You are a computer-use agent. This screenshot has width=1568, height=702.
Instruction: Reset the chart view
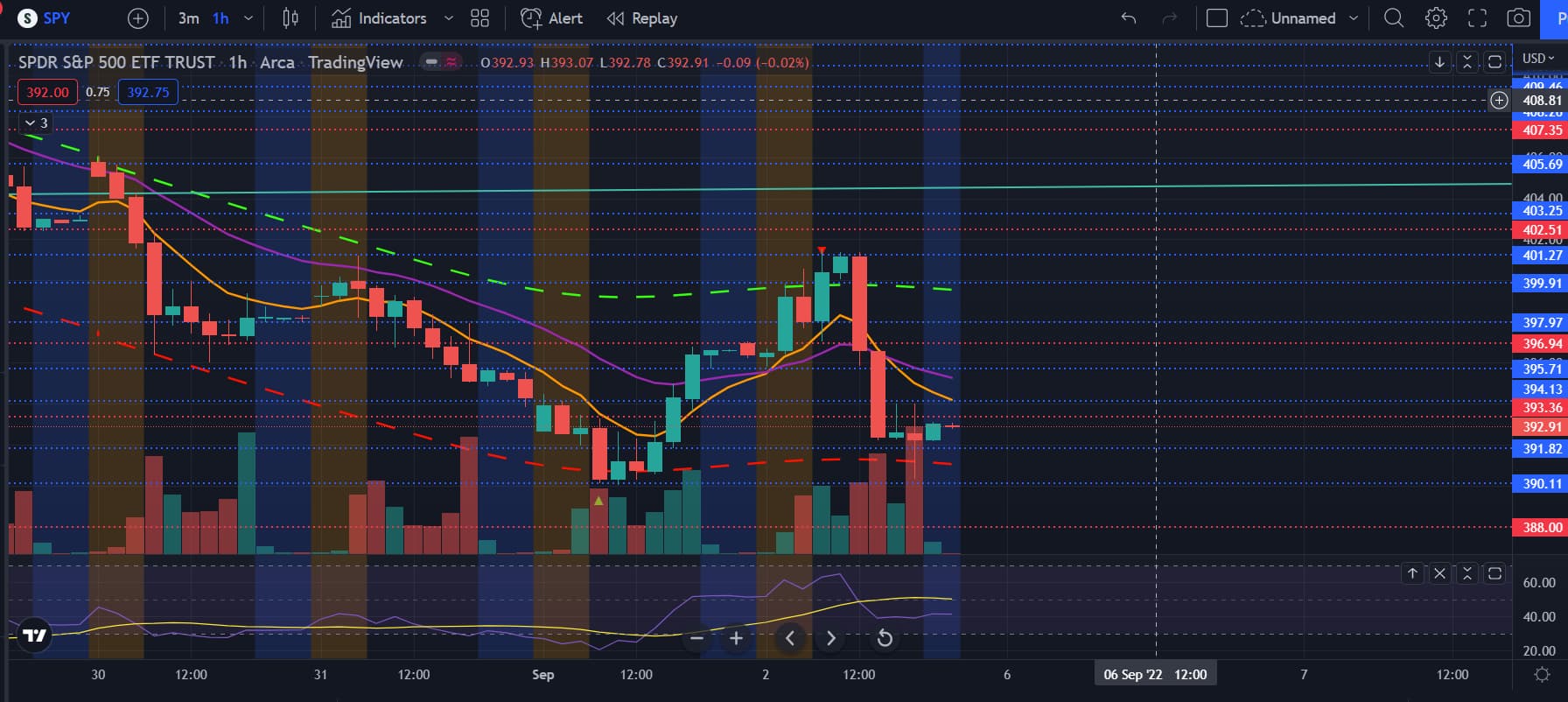click(885, 638)
